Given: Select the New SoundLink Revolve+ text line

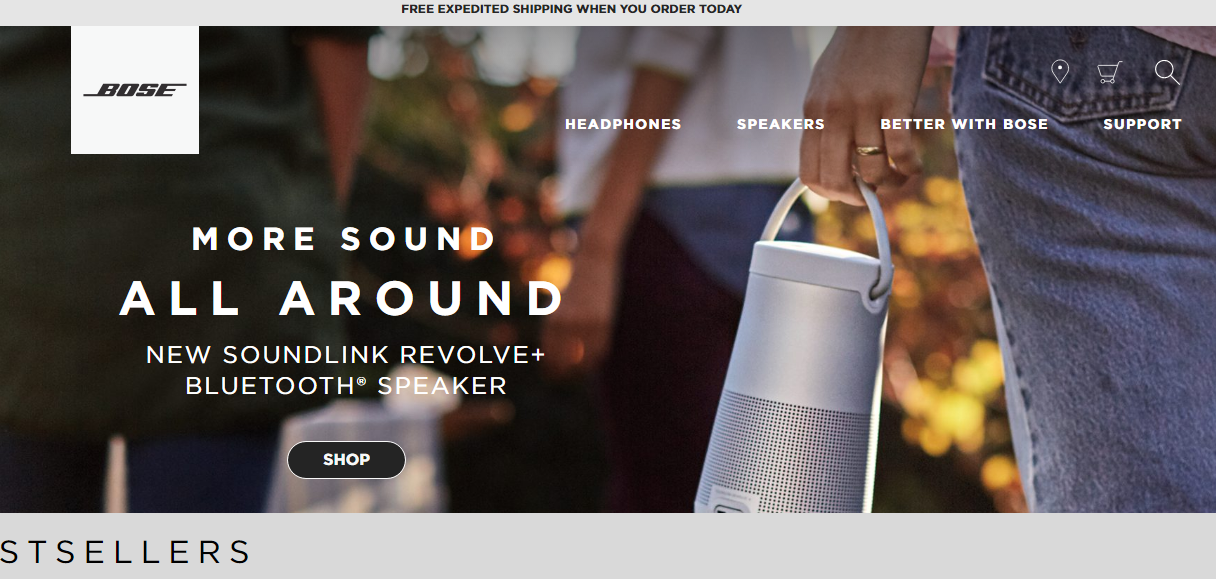Looking at the screenshot, I should tap(346, 355).
